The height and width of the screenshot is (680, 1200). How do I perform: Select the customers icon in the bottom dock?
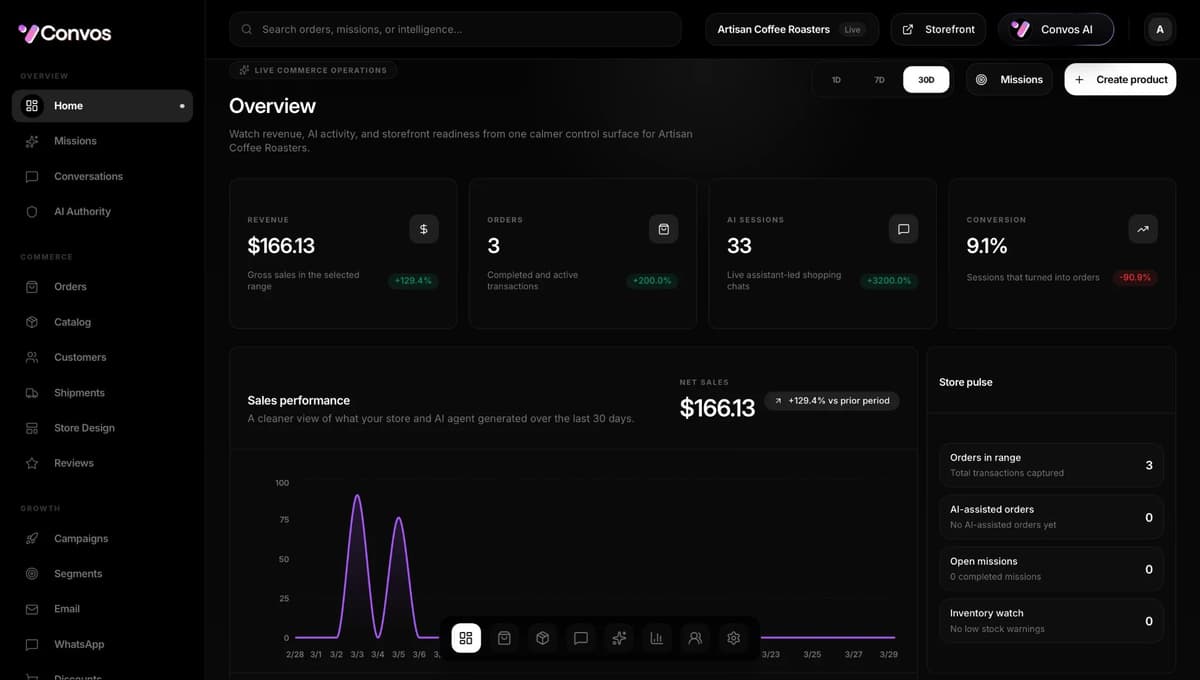pyautogui.click(x=695, y=637)
